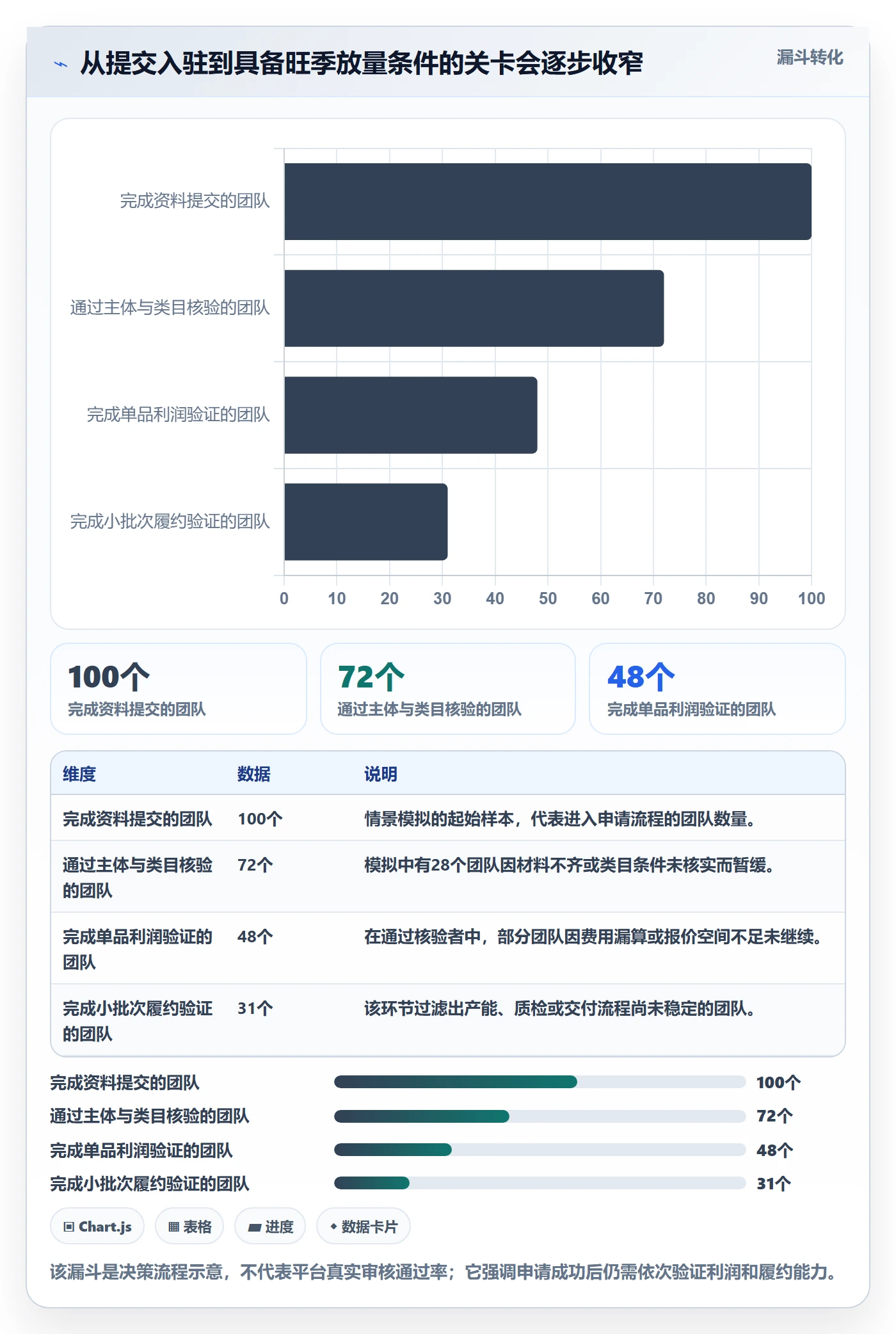Image resolution: width=896 pixels, height=1334 pixels.
Task: Click the 100个 progress bar
Action: [x=540, y=1082]
